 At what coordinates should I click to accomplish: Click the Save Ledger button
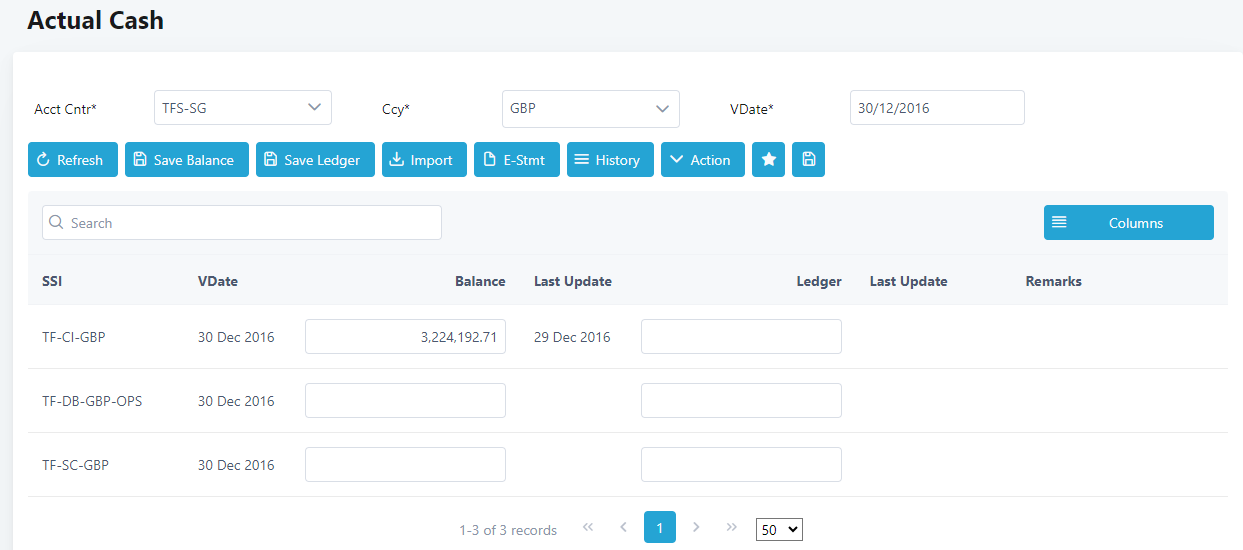(x=315, y=160)
